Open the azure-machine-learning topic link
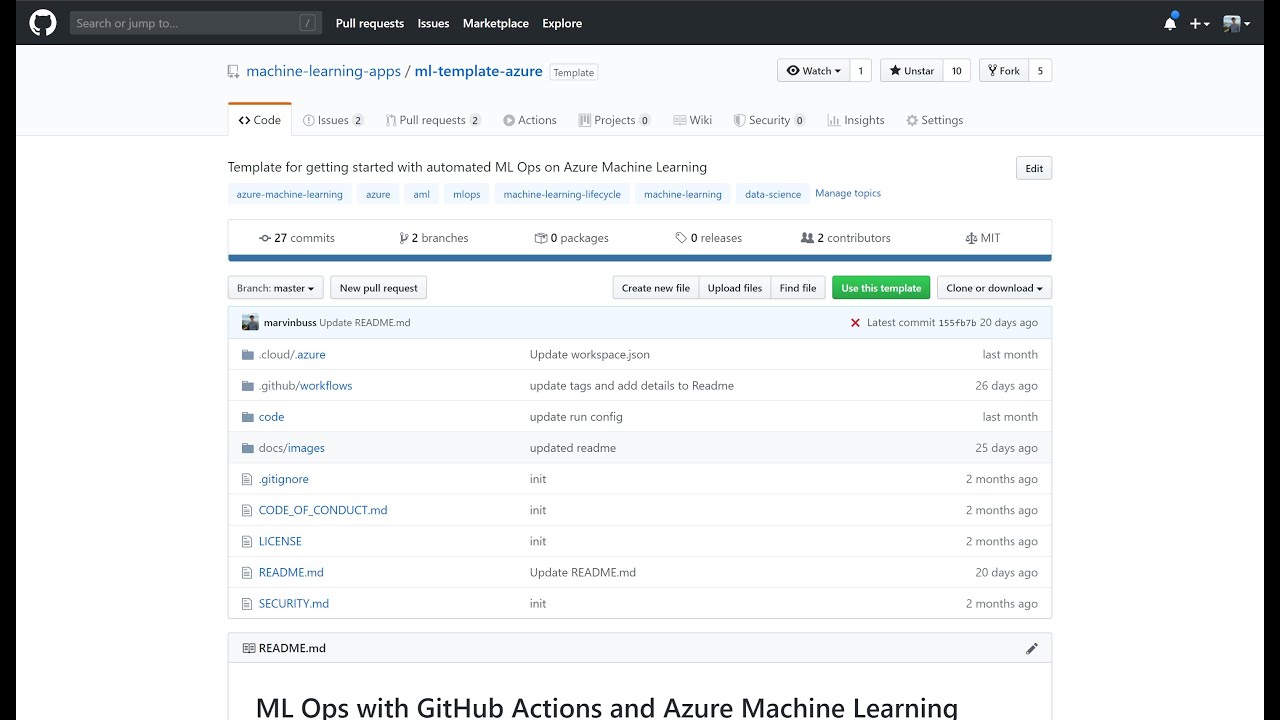 pyautogui.click(x=289, y=194)
